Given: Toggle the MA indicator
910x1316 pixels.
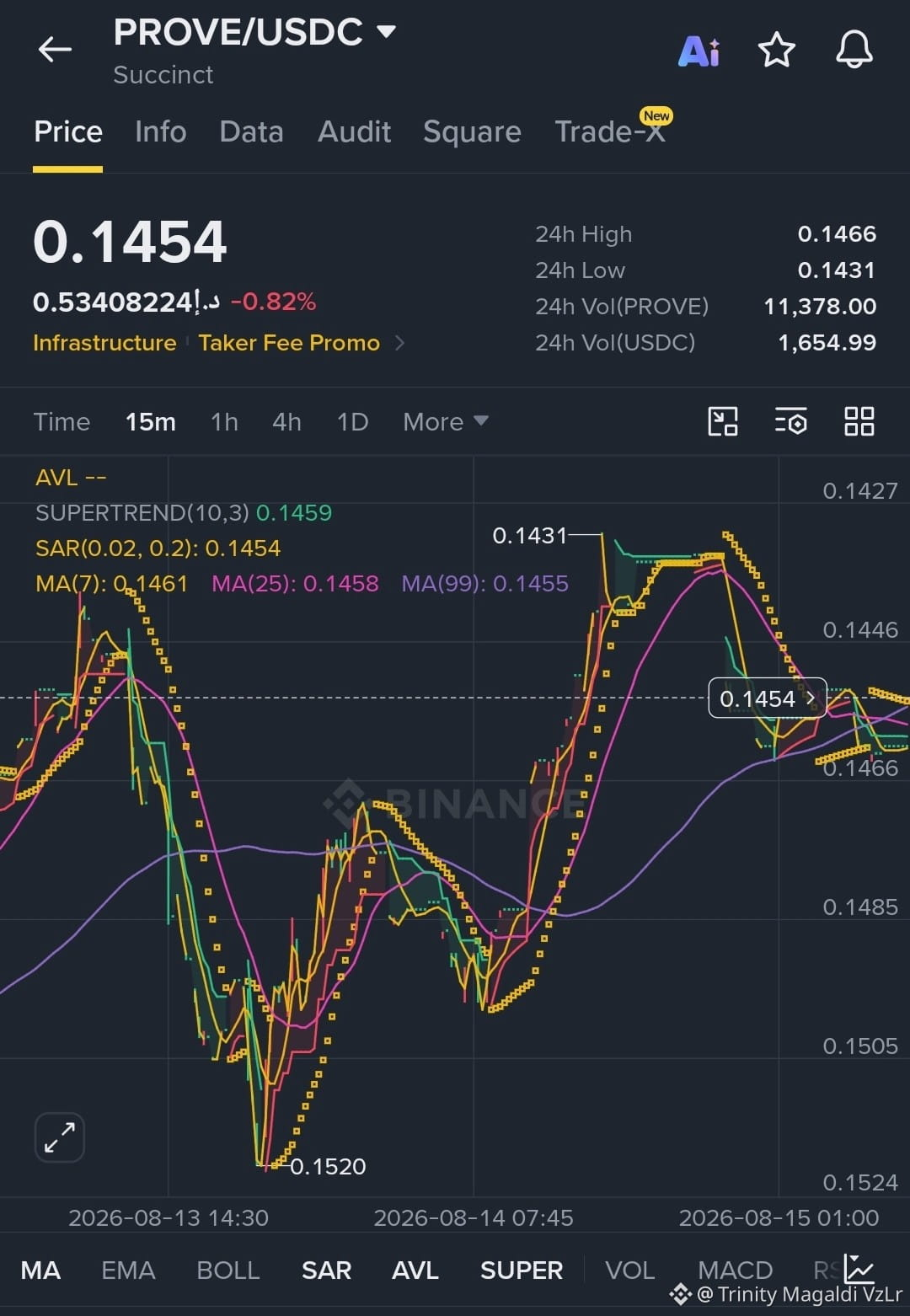Looking at the screenshot, I should [40, 1270].
